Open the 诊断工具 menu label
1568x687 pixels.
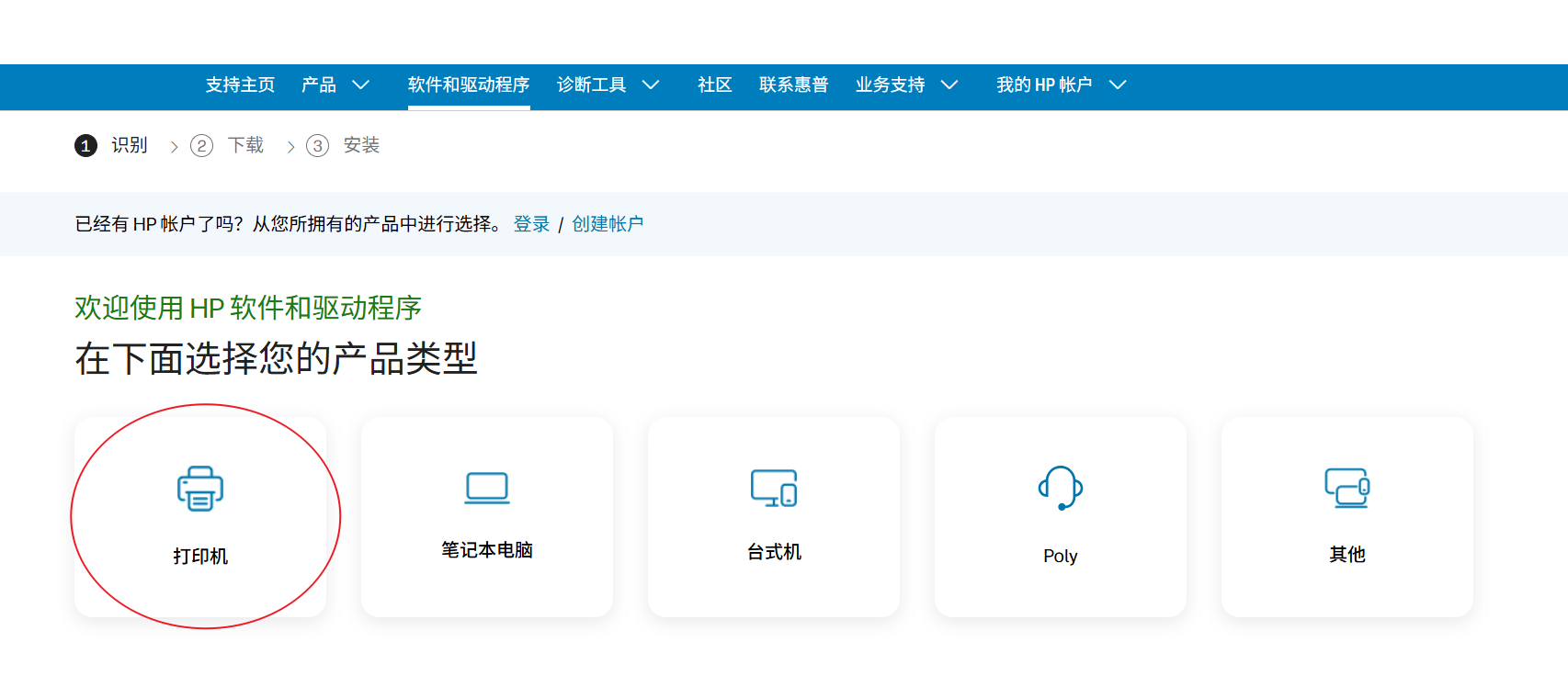(x=591, y=85)
